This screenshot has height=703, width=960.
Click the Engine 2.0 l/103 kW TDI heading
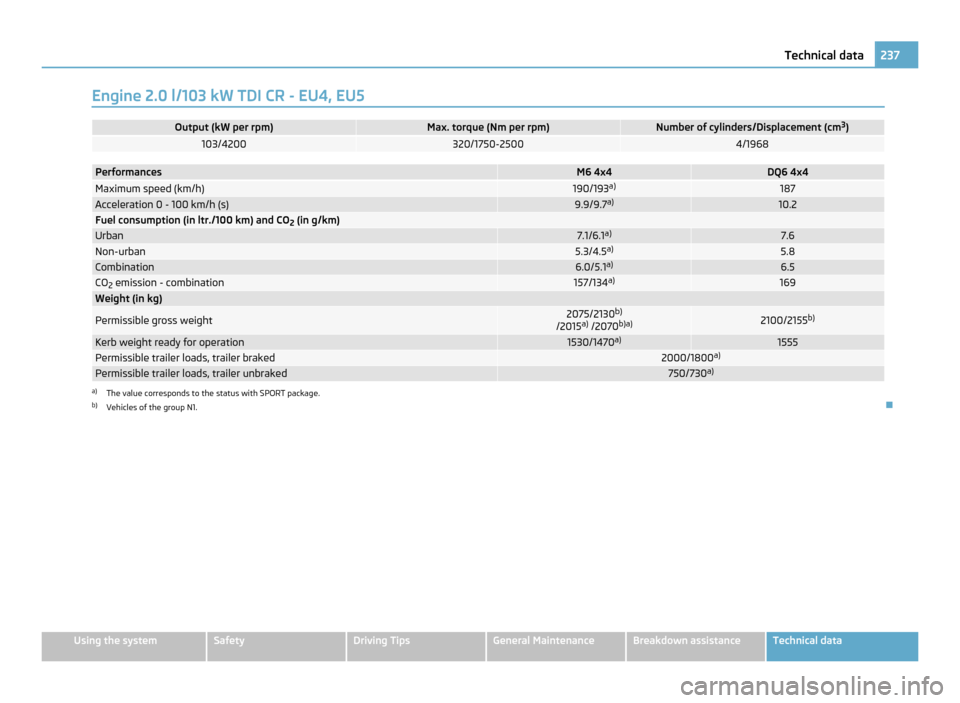tap(228, 96)
